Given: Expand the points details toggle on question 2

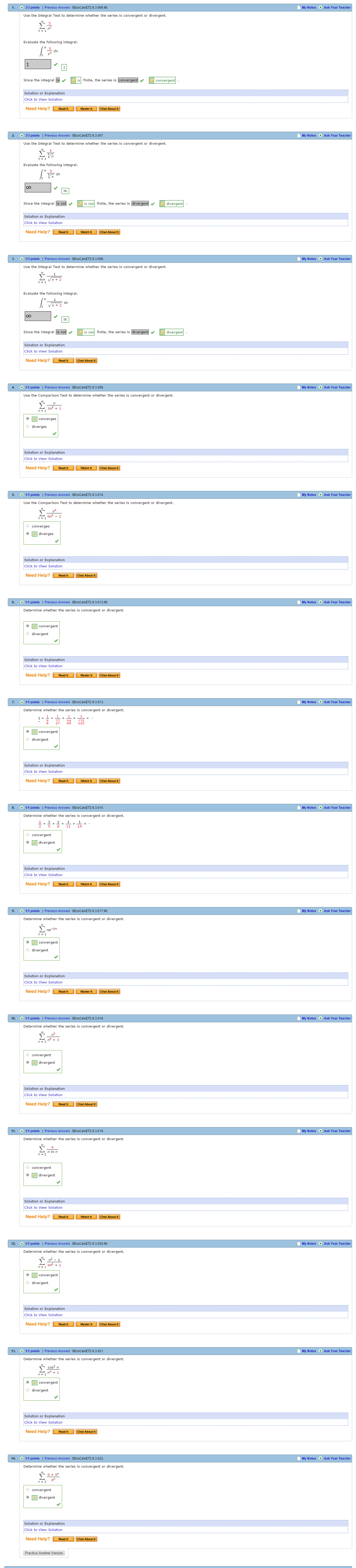Looking at the screenshot, I should (x=22, y=136).
